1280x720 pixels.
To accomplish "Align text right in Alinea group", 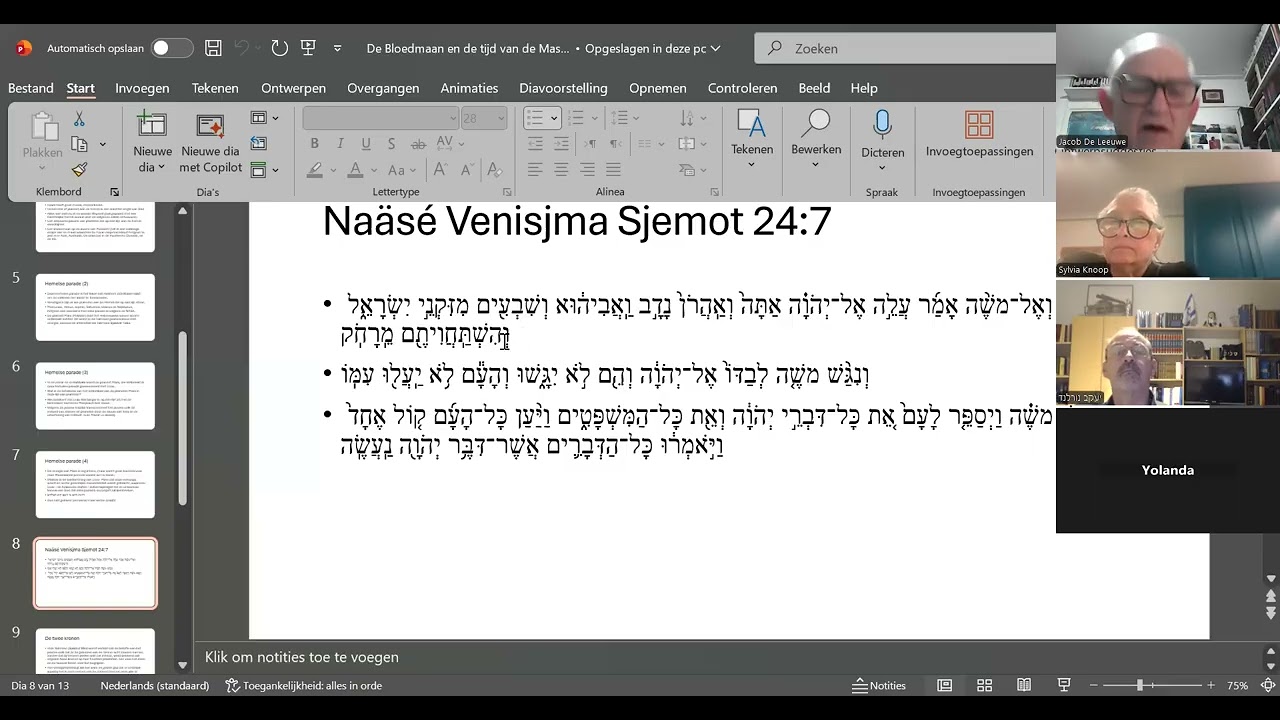I will click(588, 170).
